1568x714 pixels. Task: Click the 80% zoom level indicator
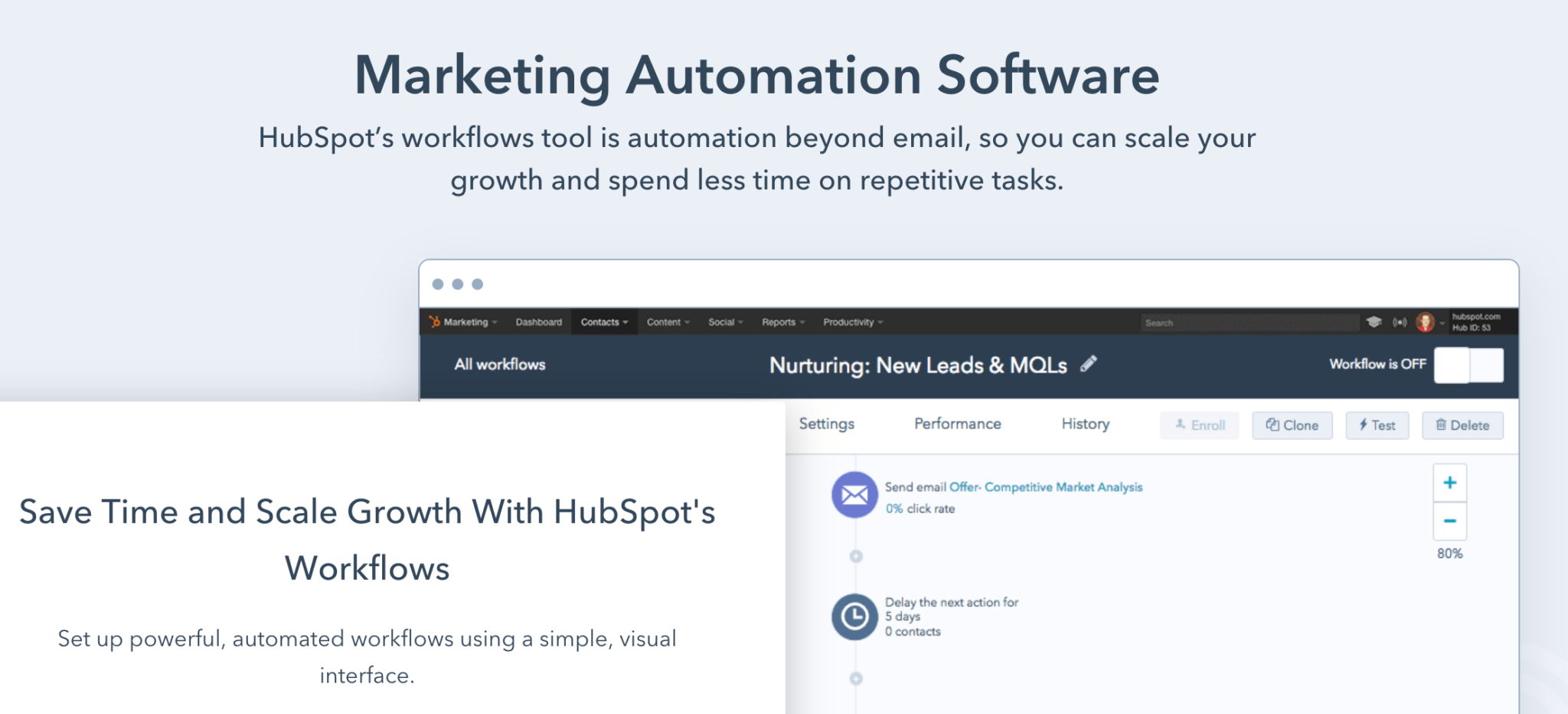click(x=1449, y=552)
